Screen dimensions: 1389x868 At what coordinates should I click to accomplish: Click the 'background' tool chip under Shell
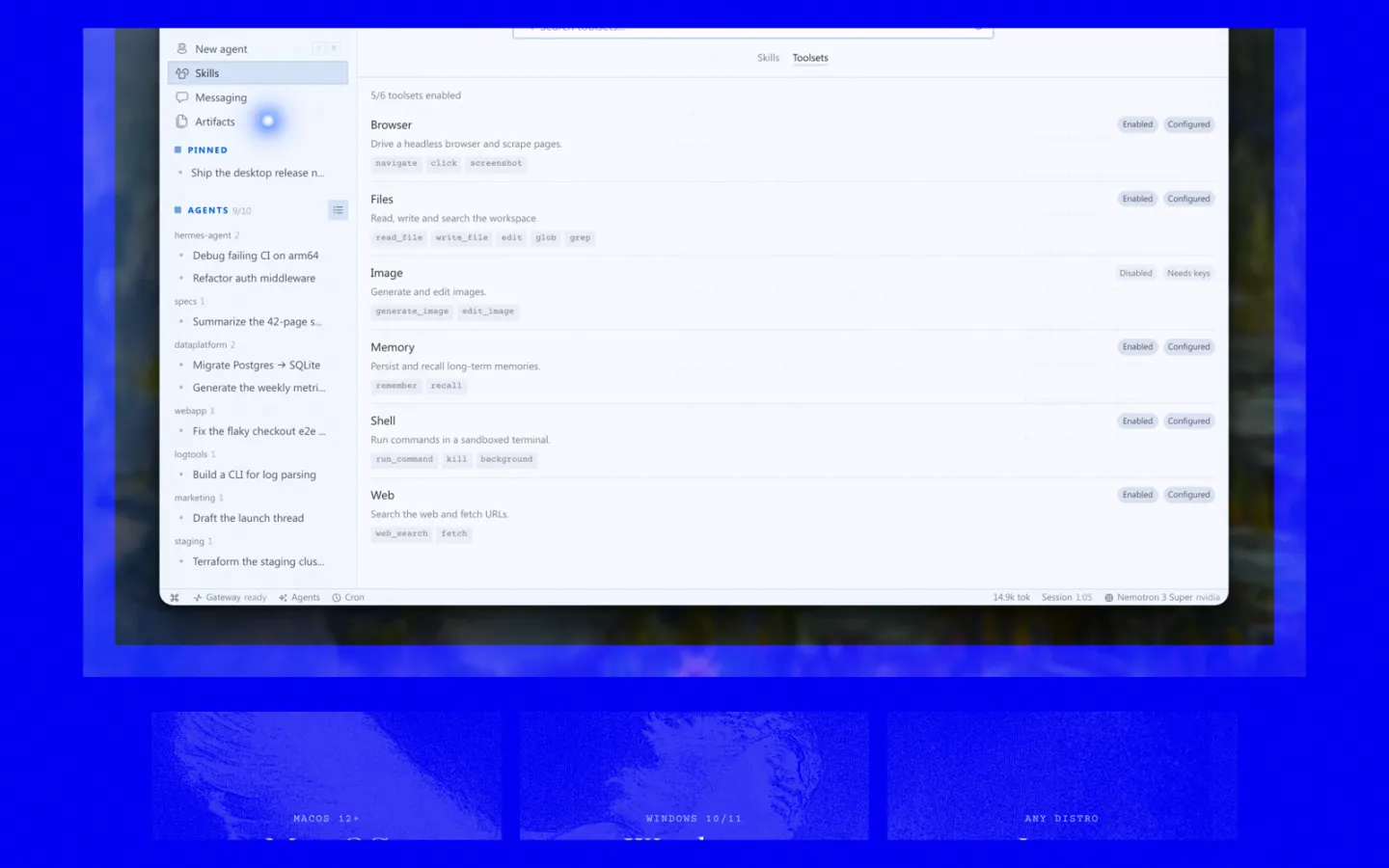coord(506,459)
